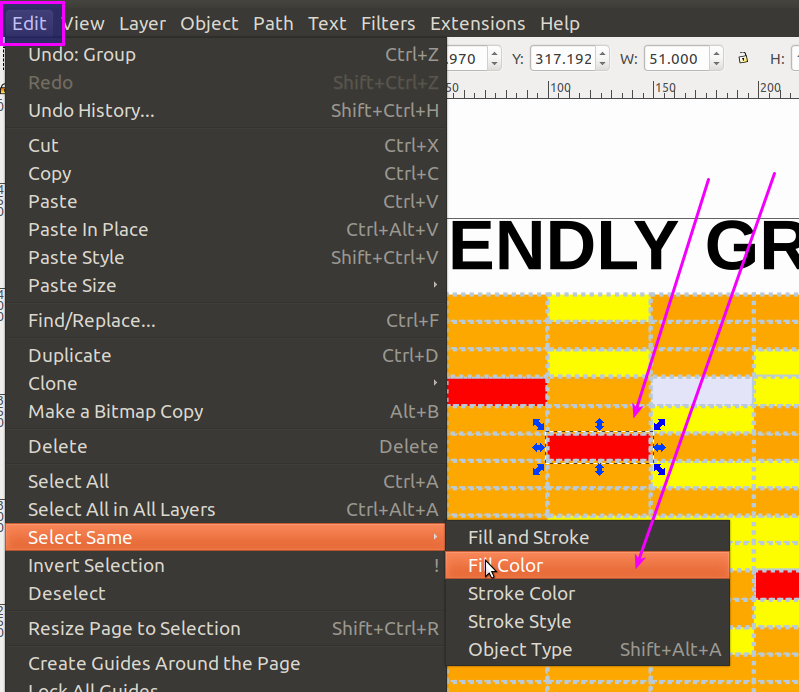Click the selected red rectangle on canvas

598,447
